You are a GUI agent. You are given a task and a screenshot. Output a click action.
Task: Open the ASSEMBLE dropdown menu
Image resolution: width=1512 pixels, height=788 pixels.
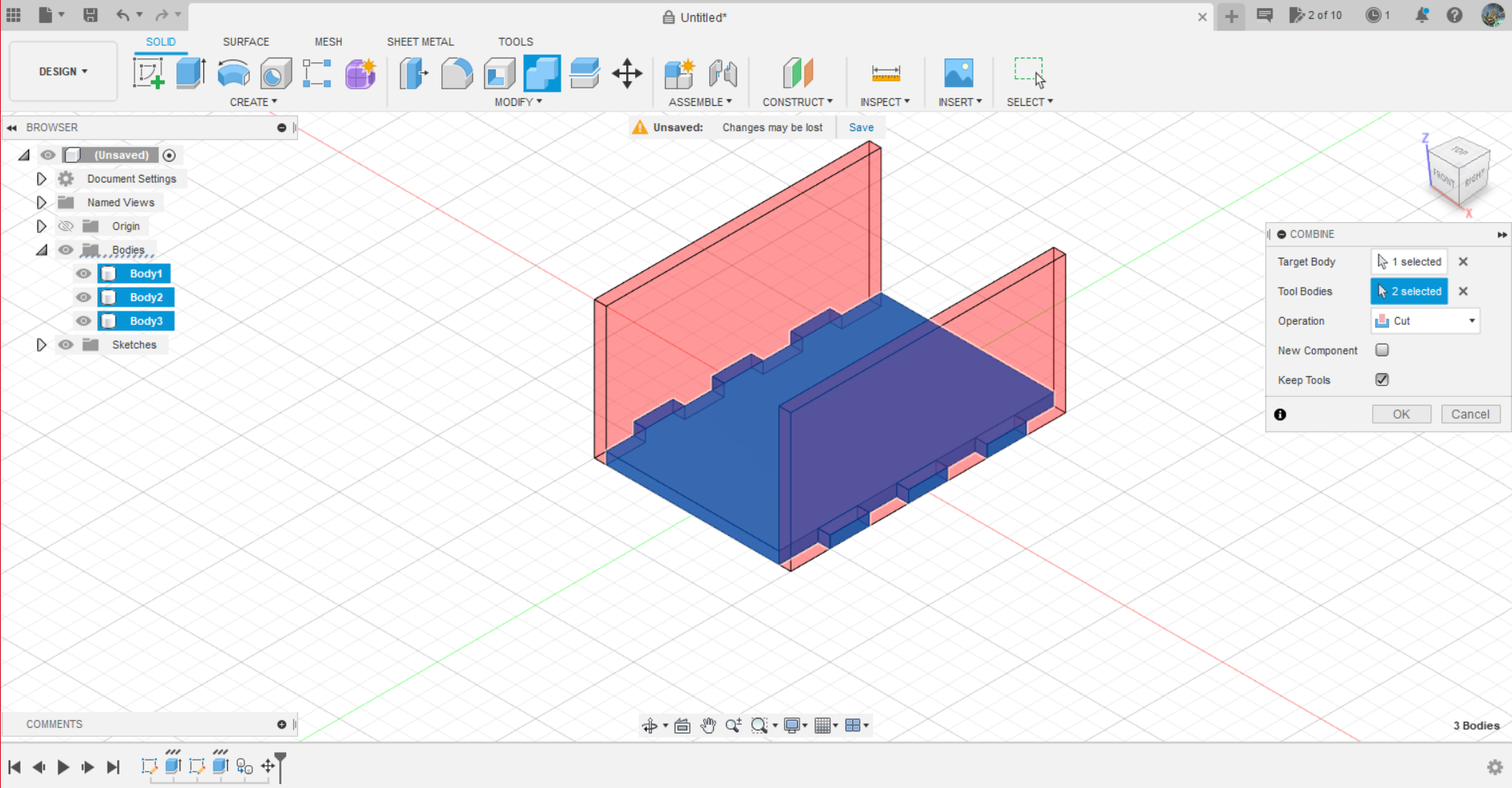pos(700,102)
